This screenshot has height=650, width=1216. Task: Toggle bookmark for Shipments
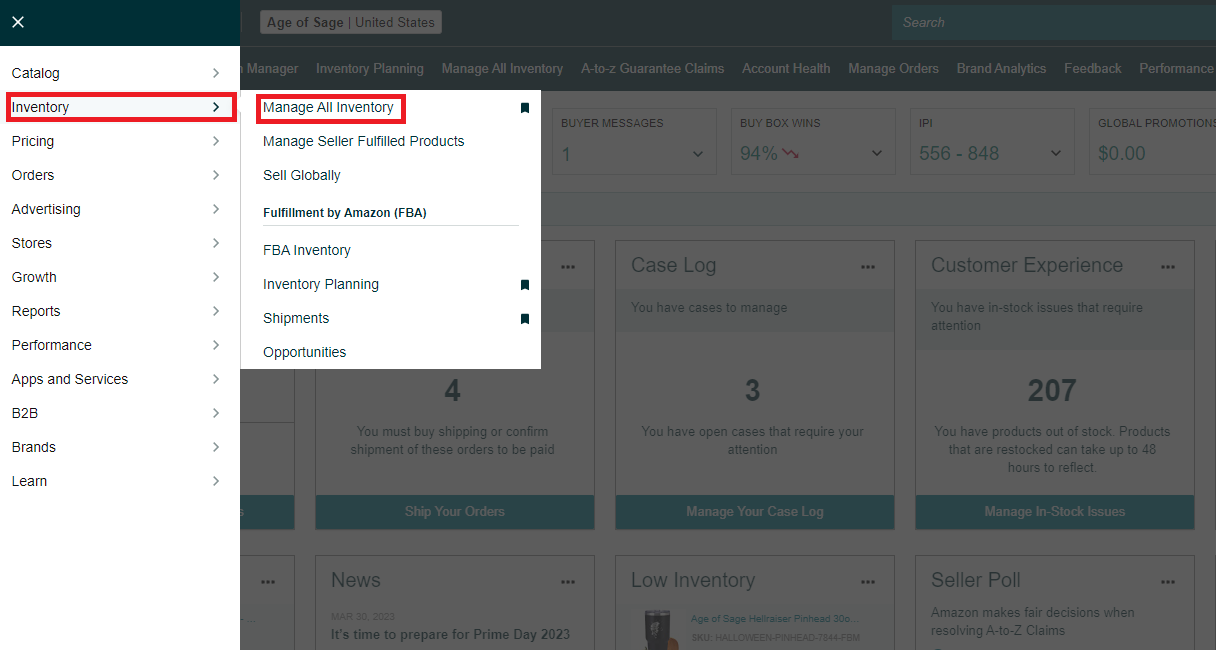(524, 319)
